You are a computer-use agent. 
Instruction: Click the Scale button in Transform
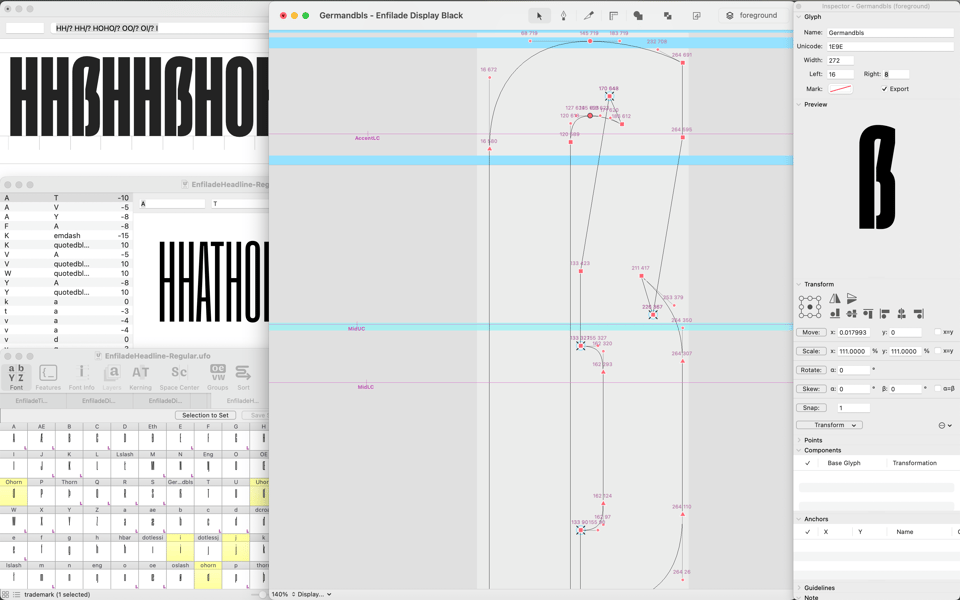tap(811, 351)
